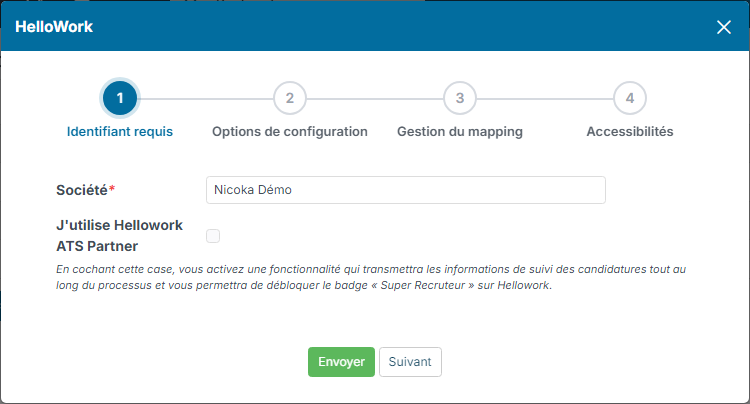Image resolution: width=750 pixels, height=404 pixels.
Task: Submit with the Envoyer button
Action: click(341, 362)
